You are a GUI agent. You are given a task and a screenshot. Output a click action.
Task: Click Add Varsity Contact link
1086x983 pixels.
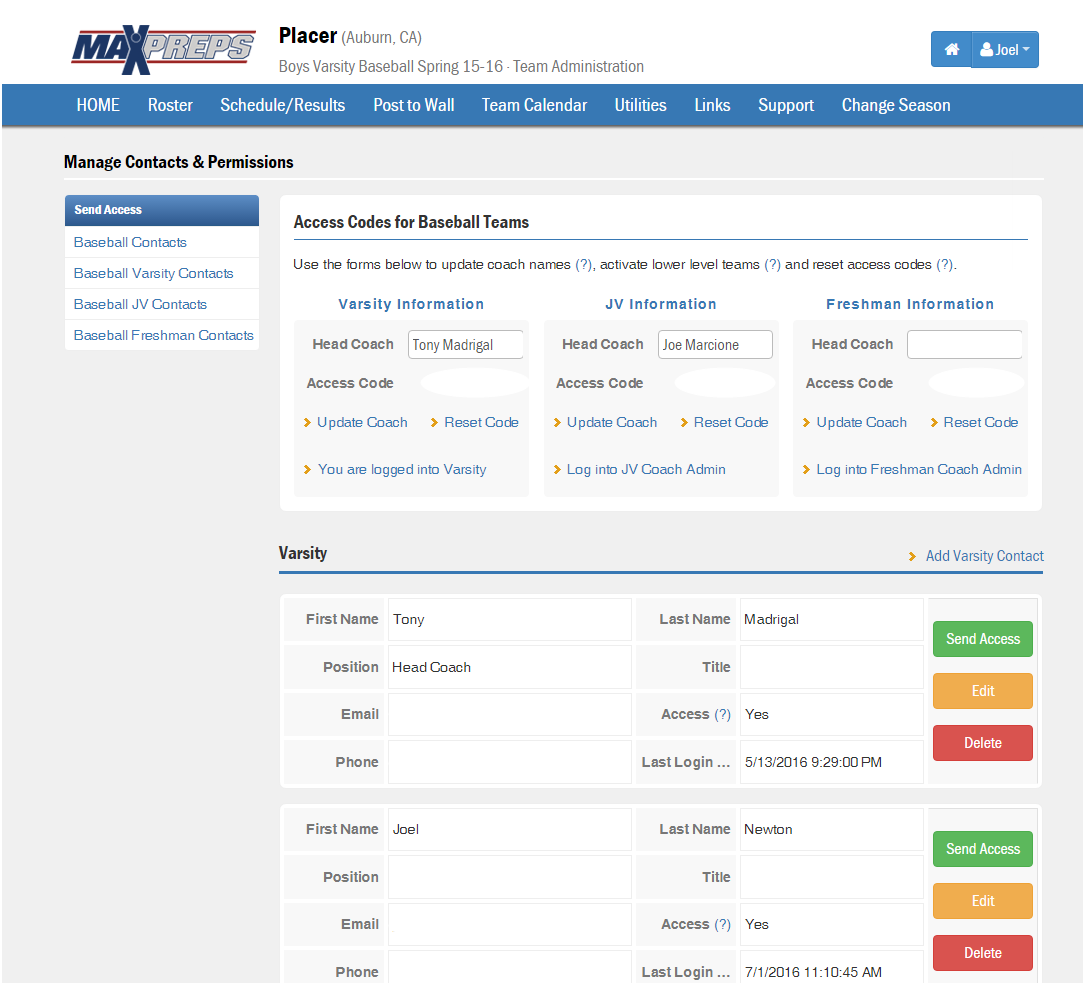coord(984,556)
